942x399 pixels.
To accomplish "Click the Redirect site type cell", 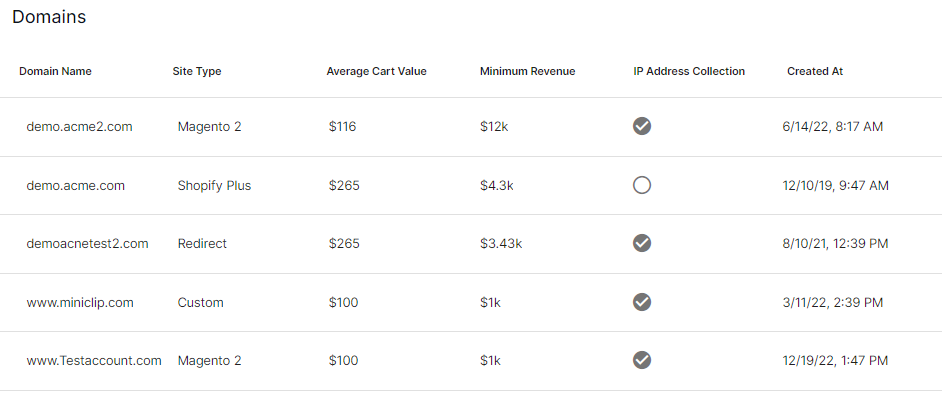I will click(x=202, y=244).
